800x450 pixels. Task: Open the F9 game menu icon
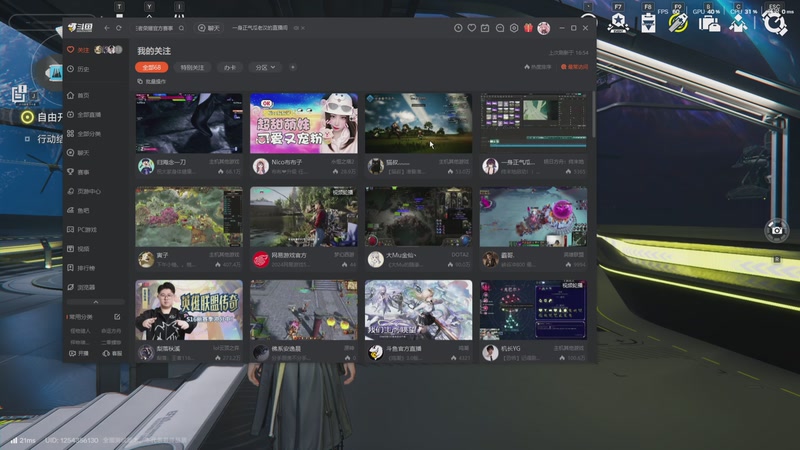click(678, 23)
